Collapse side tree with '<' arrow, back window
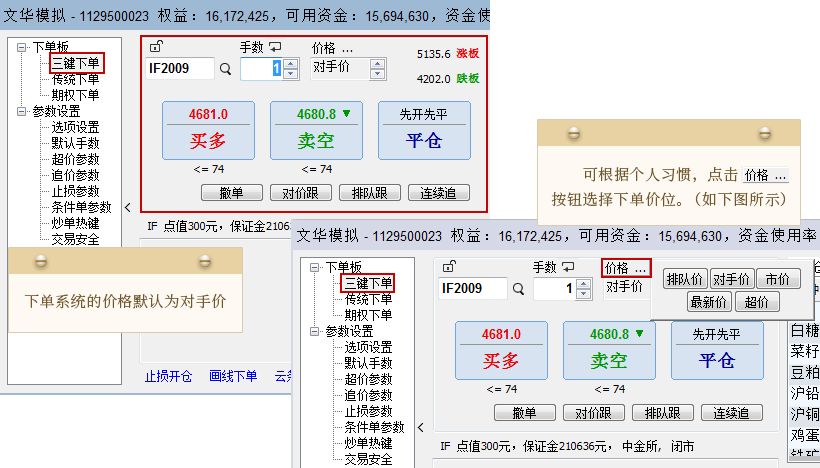Image resolution: width=820 pixels, height=468 pixels. [x=128, y=208]
